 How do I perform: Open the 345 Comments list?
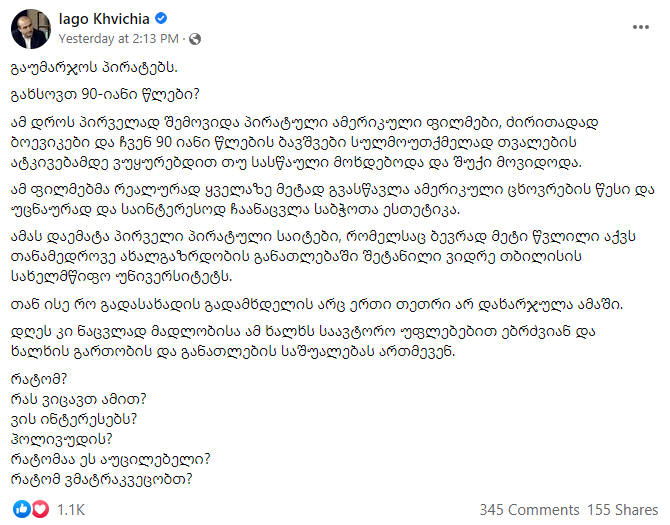point(529,510)
